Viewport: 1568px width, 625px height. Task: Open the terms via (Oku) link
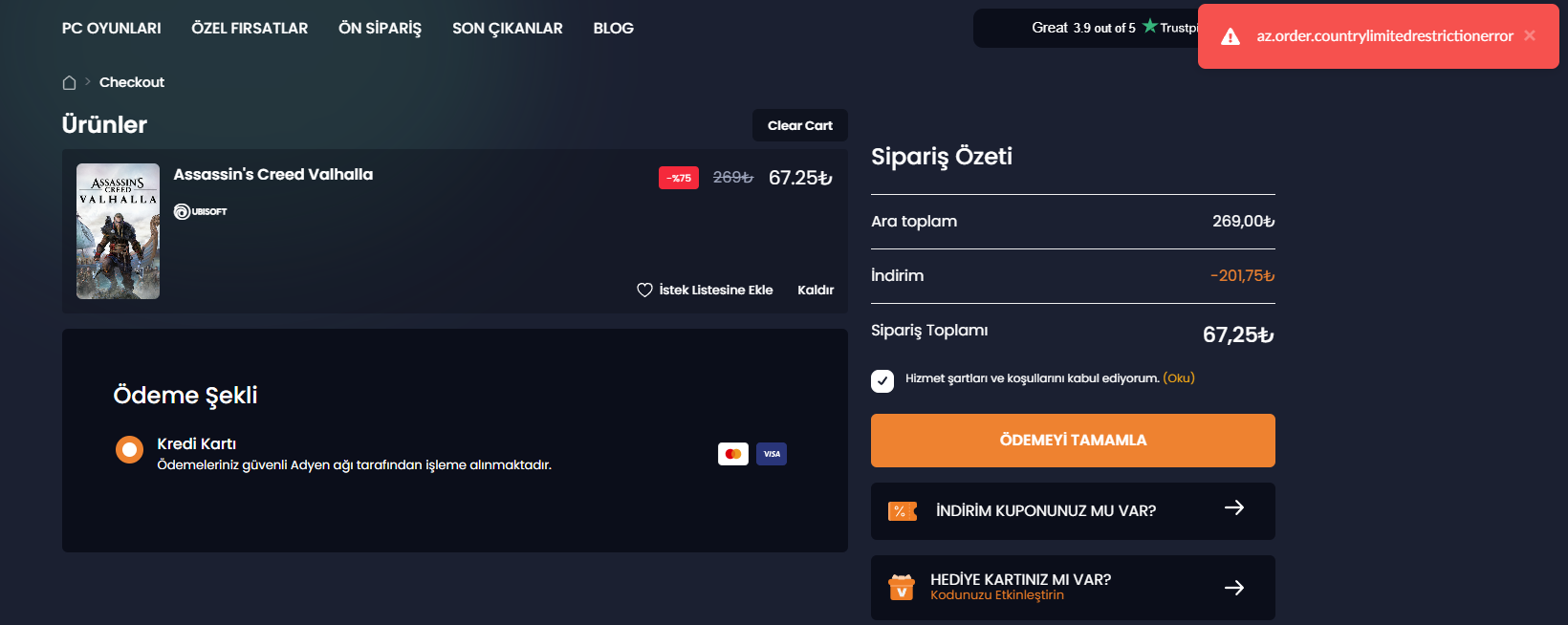[1179, 378]
